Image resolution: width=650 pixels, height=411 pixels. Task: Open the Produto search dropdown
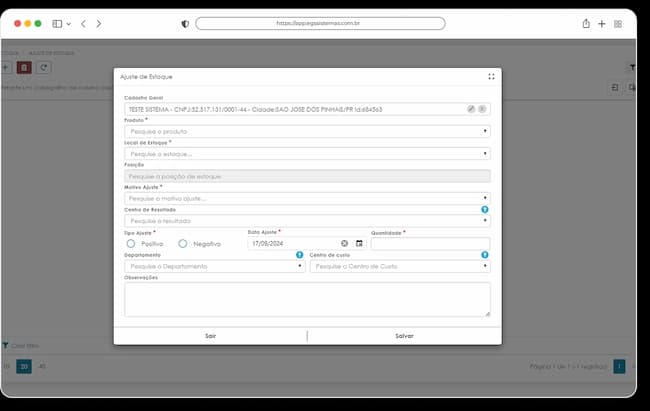(x=307, y=131)
